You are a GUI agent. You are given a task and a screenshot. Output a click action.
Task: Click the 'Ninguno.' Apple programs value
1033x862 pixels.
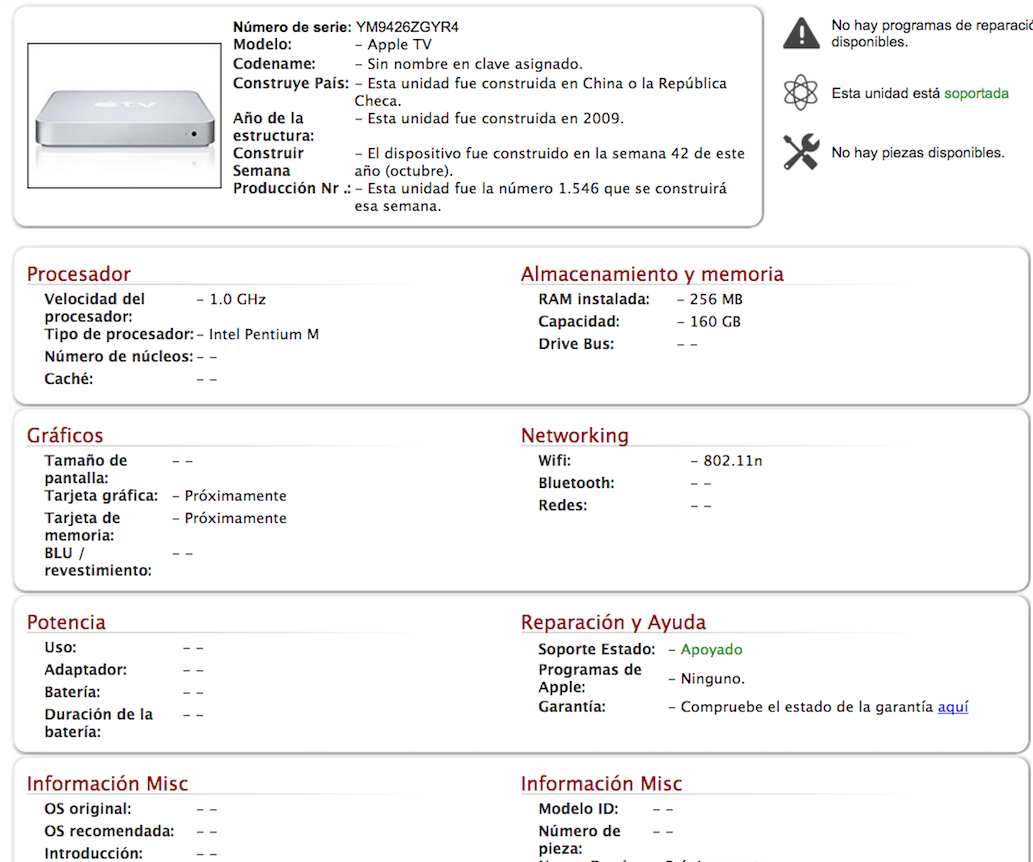click(x=712, y=679)
